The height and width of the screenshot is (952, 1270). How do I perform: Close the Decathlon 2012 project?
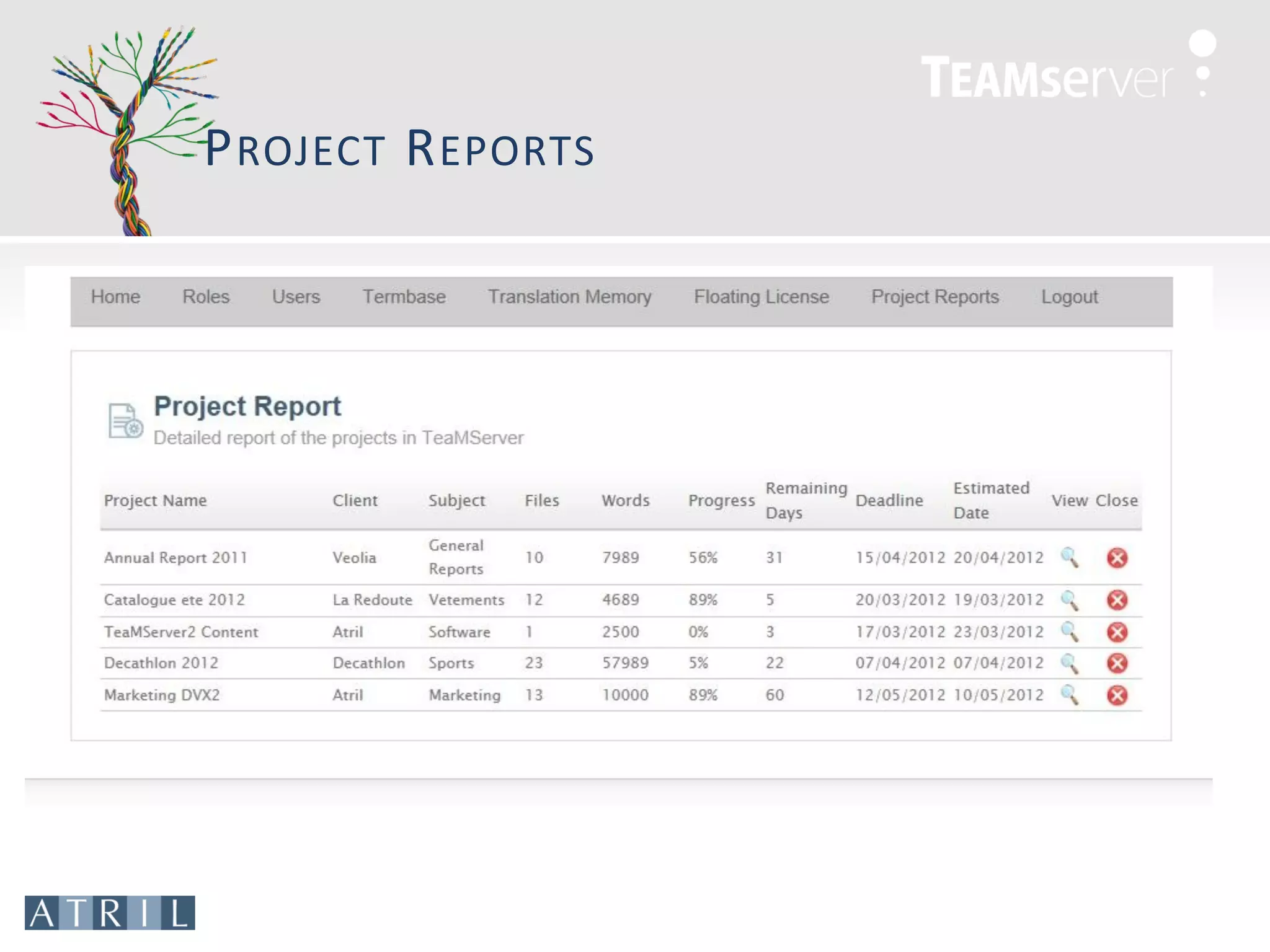1117,663
